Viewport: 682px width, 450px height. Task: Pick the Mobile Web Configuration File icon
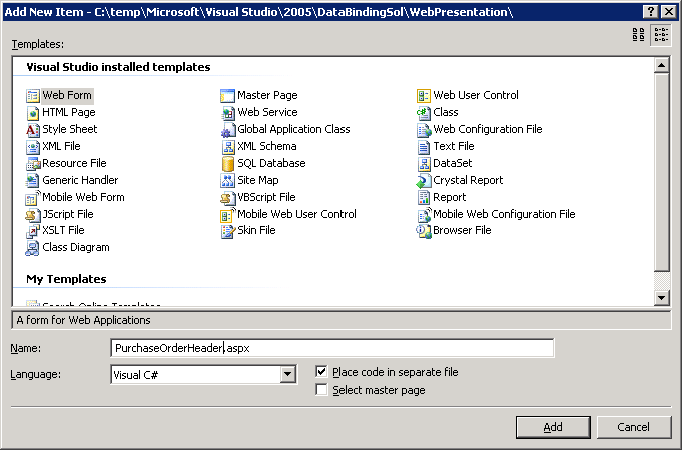pos(424,214)
